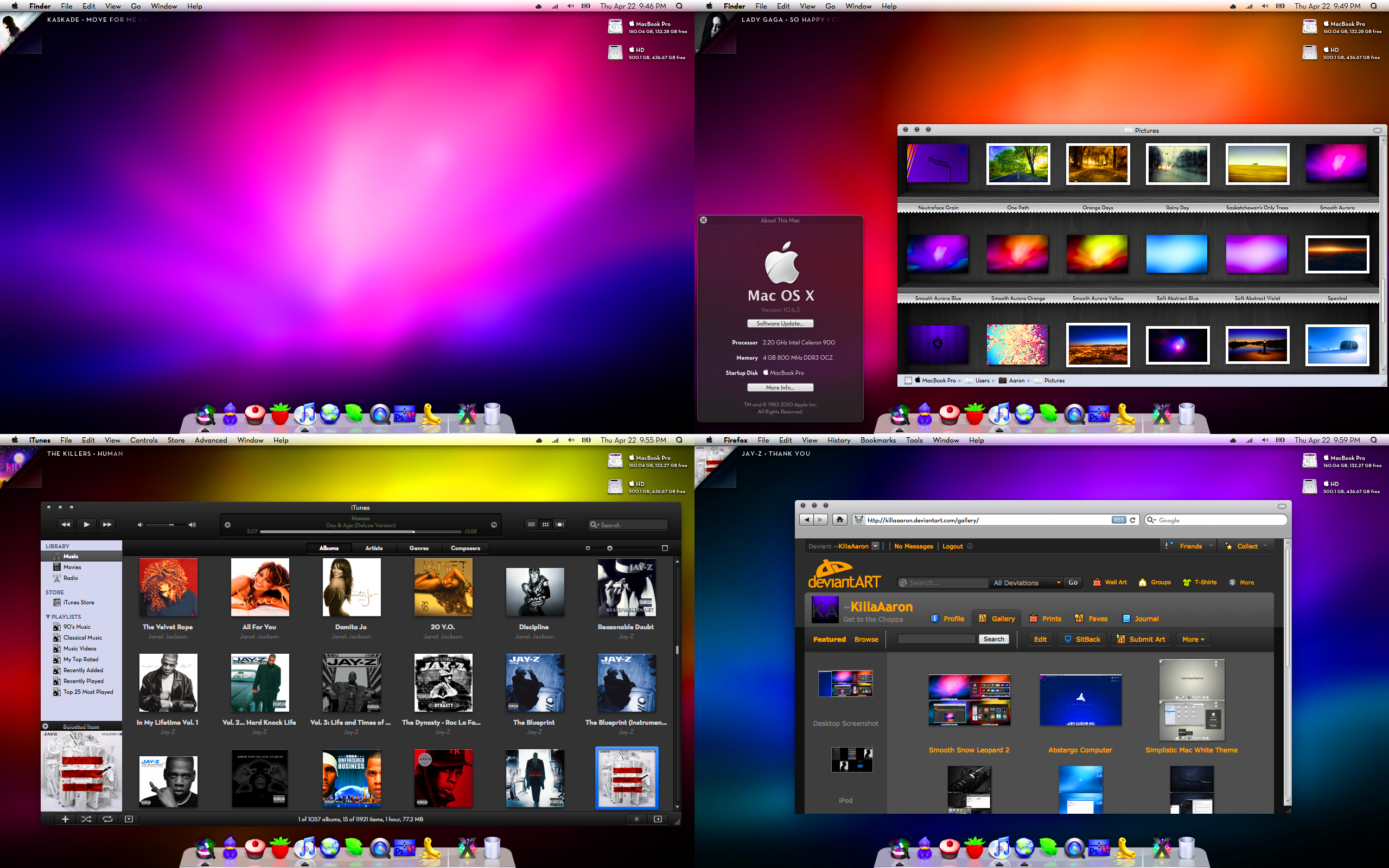Collapse the PLAYLISTS section triangle

tap(48, 617)
